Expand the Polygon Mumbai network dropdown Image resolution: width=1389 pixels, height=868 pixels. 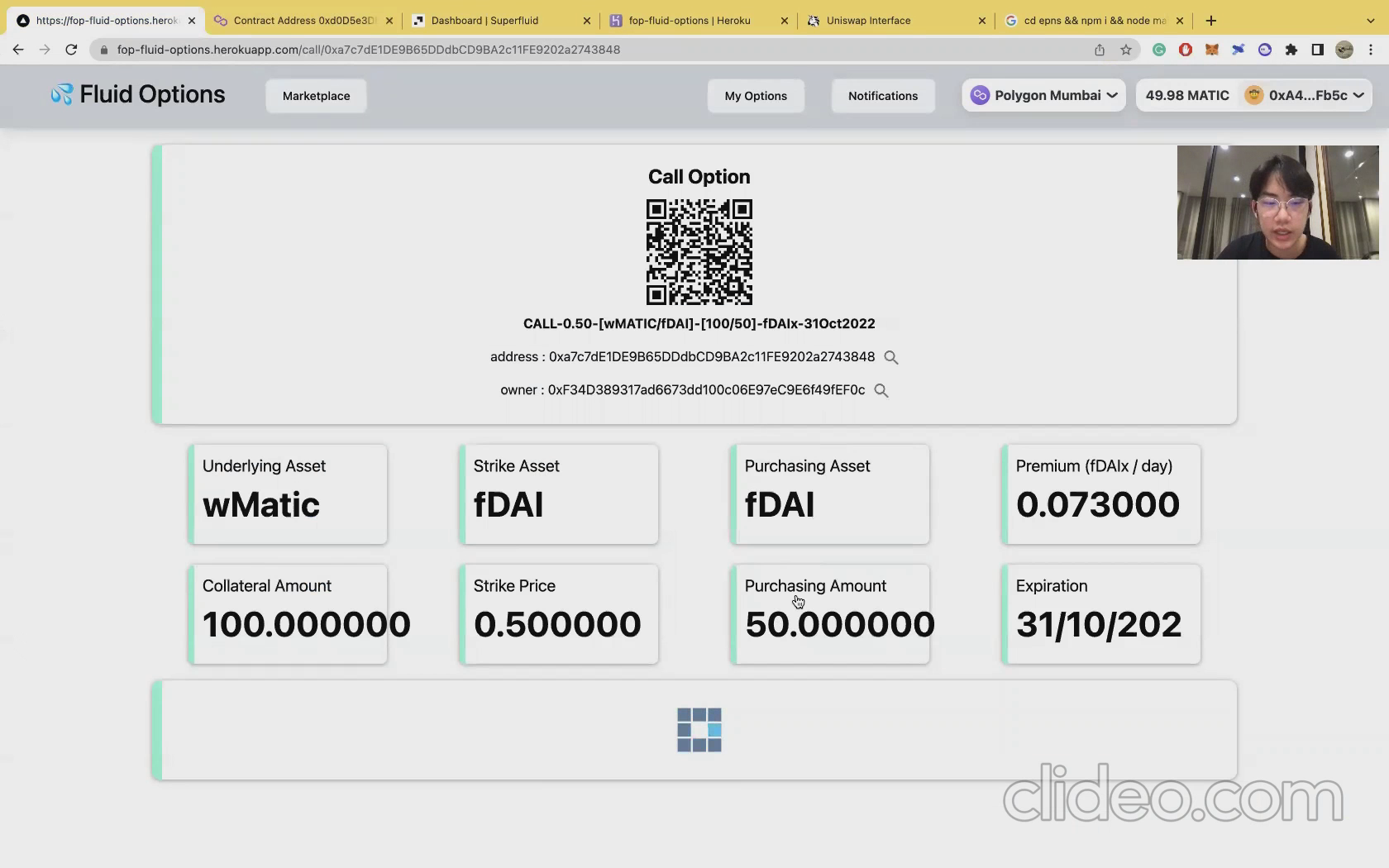point(1043,95)
